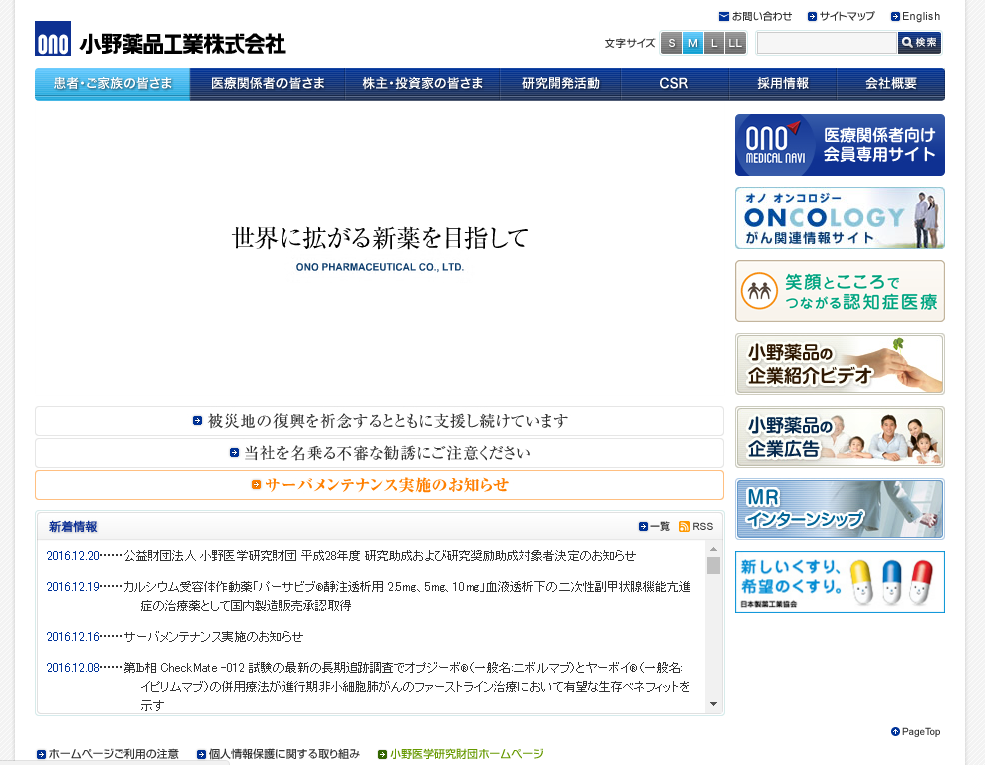The height and width of the screenshot is (765, 985).
Task: Open the 笑顔とこころでつながる認知症医療 banner
Action: pos(840,291)
